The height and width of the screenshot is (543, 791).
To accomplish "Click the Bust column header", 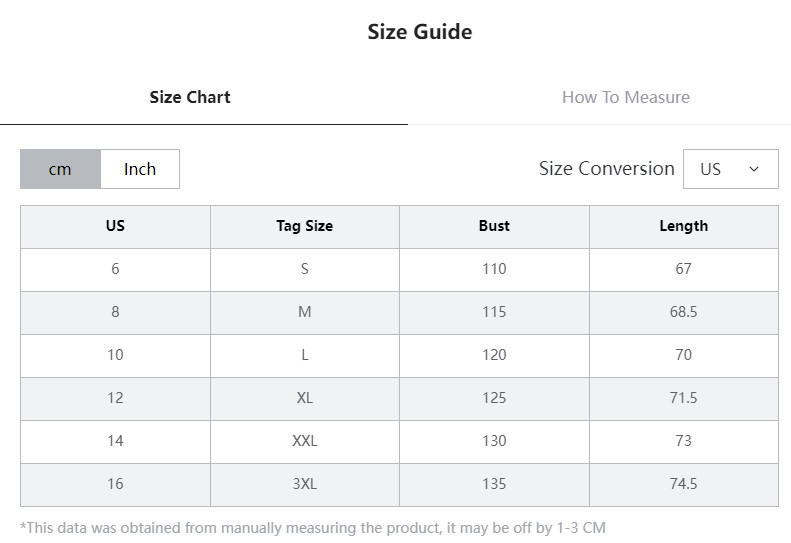I will click(494, 226).
